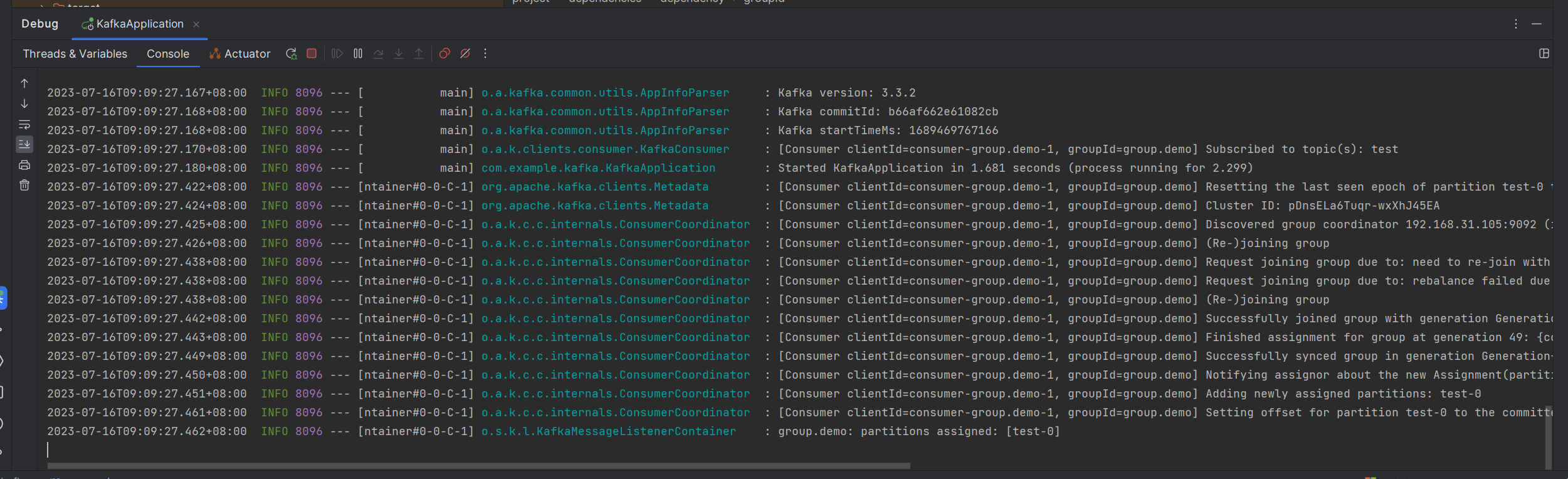Rerun the KafkaApplication debug session
This screenshot has width=1568, height=479.
tap(292, 54)
